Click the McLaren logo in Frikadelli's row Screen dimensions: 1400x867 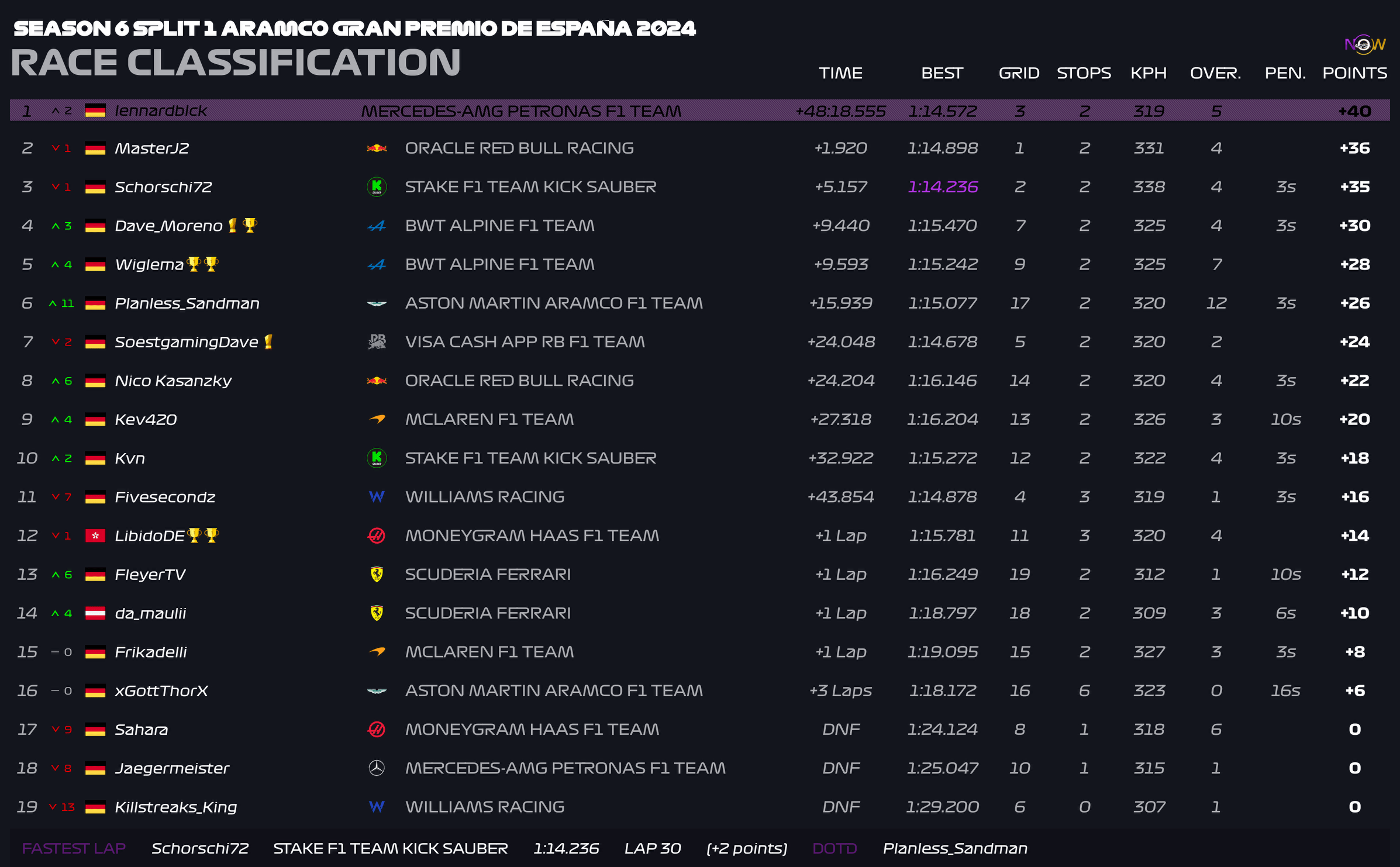pos(377,652)
